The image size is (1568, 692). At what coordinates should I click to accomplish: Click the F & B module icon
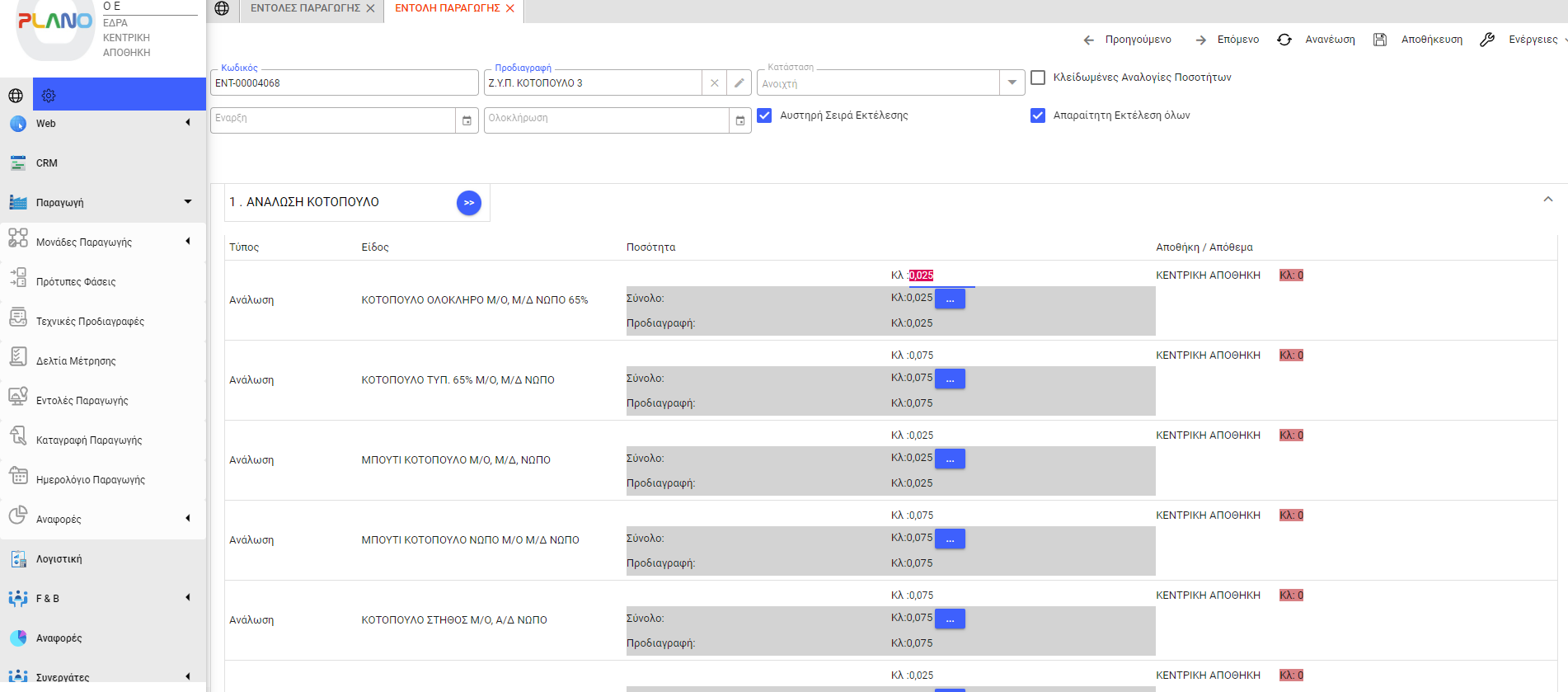point(18,599)
